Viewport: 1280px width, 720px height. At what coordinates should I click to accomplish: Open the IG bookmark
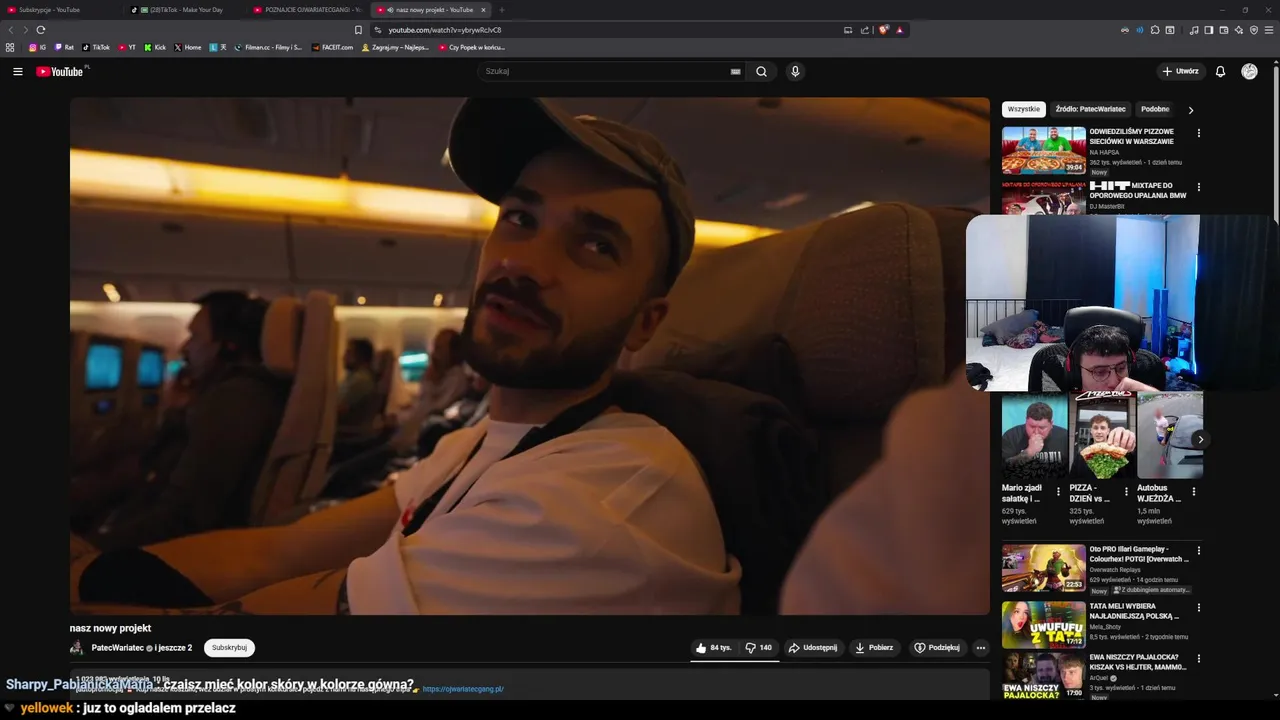pos(37,47)
